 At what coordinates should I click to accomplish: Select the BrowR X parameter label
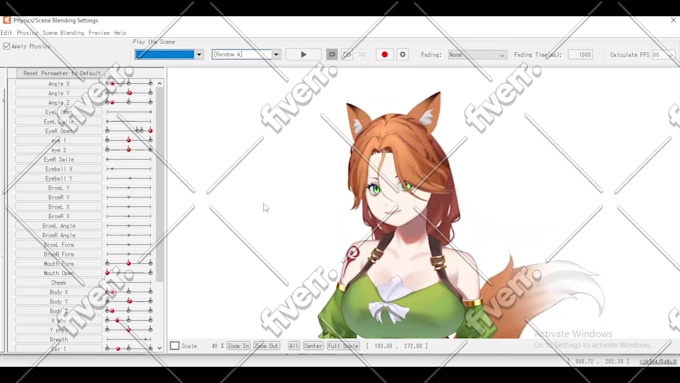(x=59, y=216)
